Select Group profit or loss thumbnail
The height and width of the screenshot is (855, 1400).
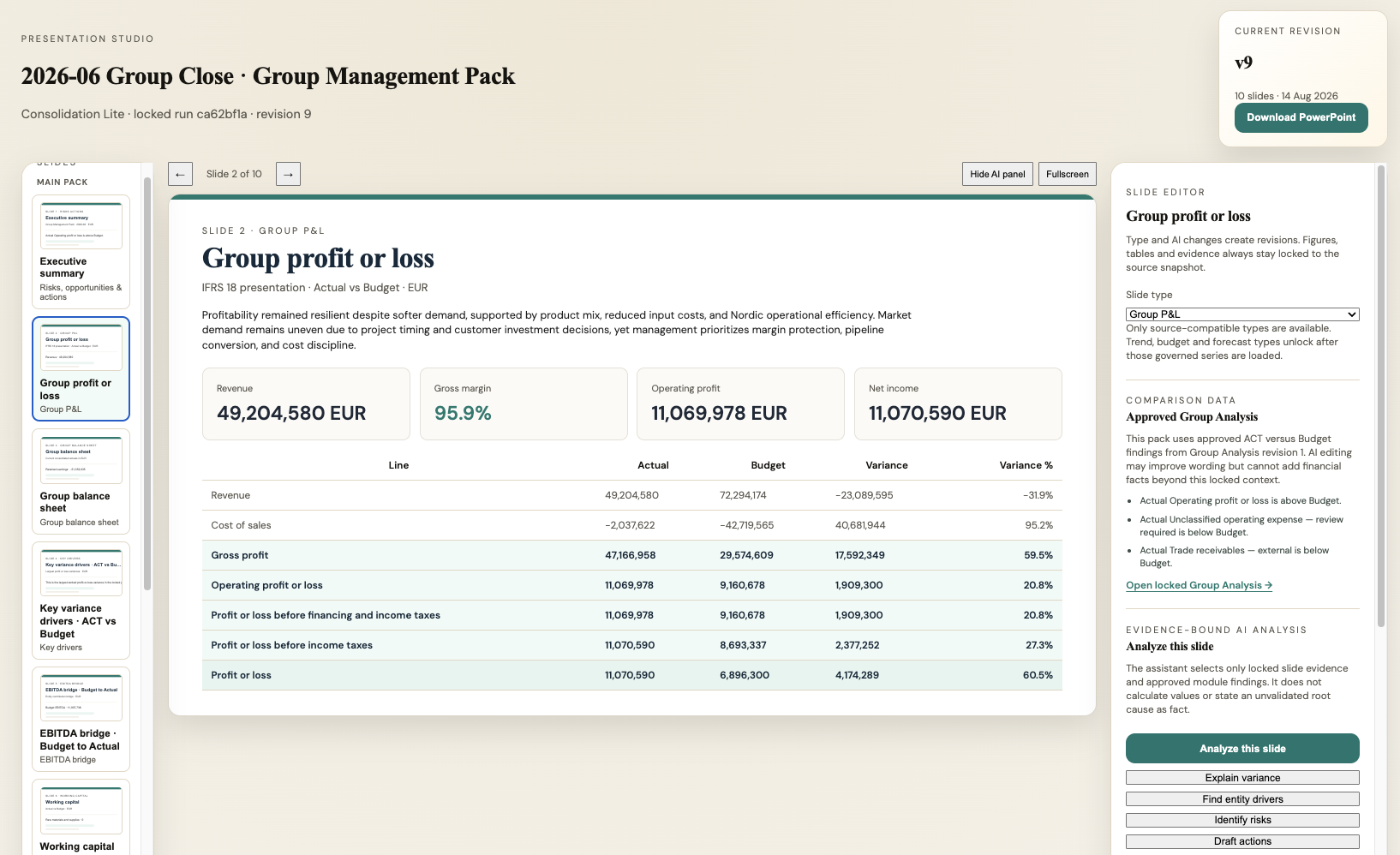click(x=81, y=369)
